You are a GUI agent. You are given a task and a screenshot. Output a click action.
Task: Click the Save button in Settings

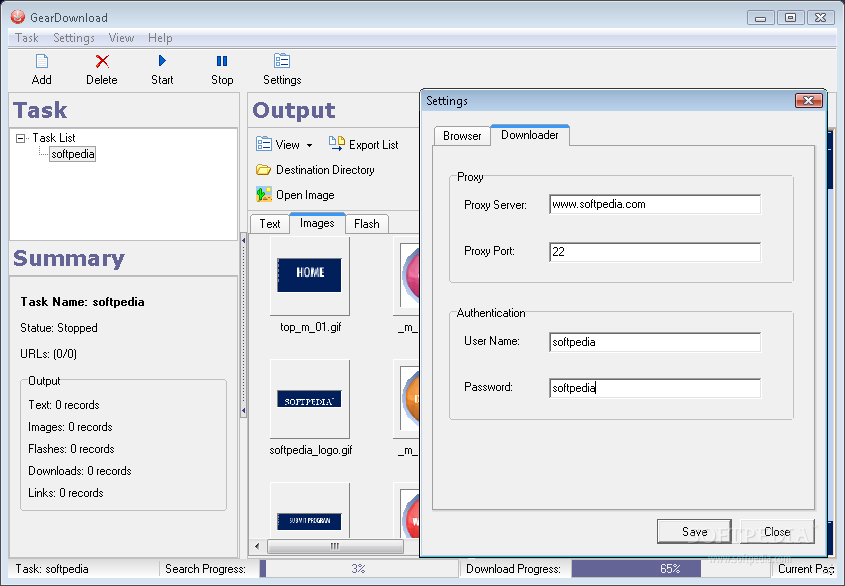point(694,532)
